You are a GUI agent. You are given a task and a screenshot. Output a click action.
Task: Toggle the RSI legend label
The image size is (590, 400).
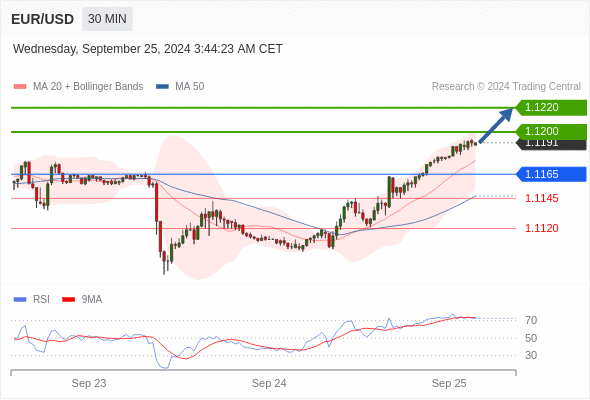pyautogui.click(x=41, y=300)
